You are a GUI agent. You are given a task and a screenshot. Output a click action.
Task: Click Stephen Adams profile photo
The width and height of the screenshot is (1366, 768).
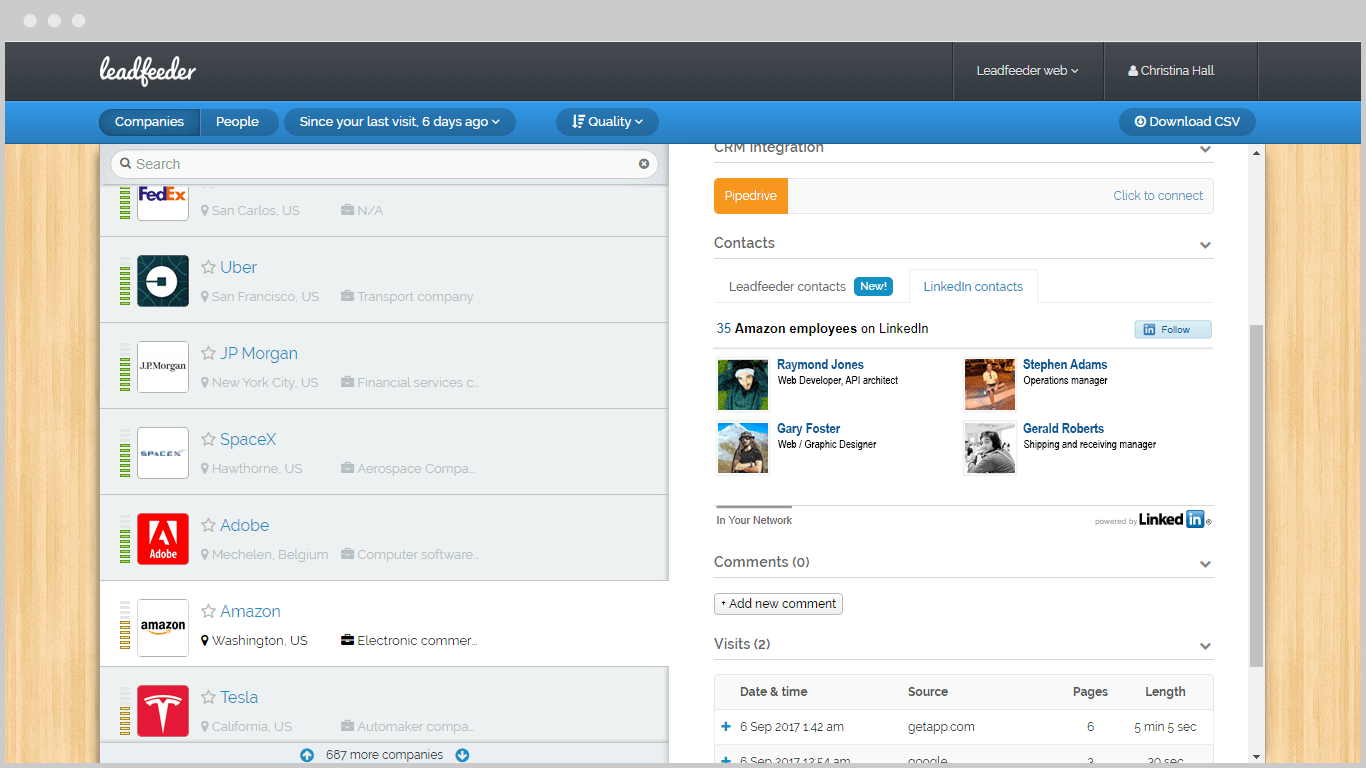990,384
